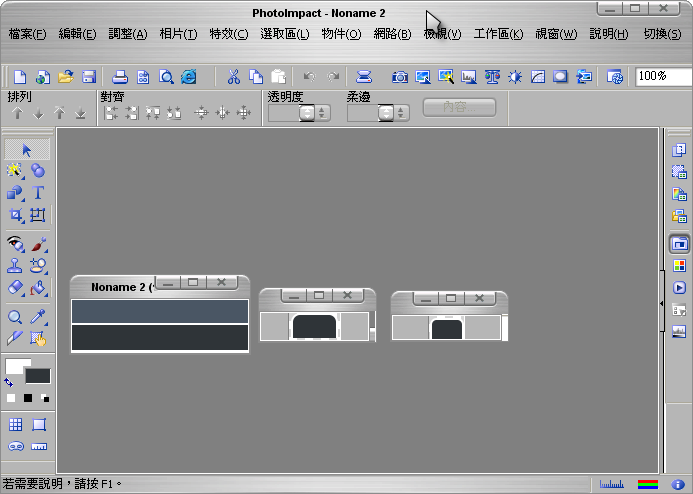
Task: Click the Quick Command play icon on right
Action: pos(679,288)
